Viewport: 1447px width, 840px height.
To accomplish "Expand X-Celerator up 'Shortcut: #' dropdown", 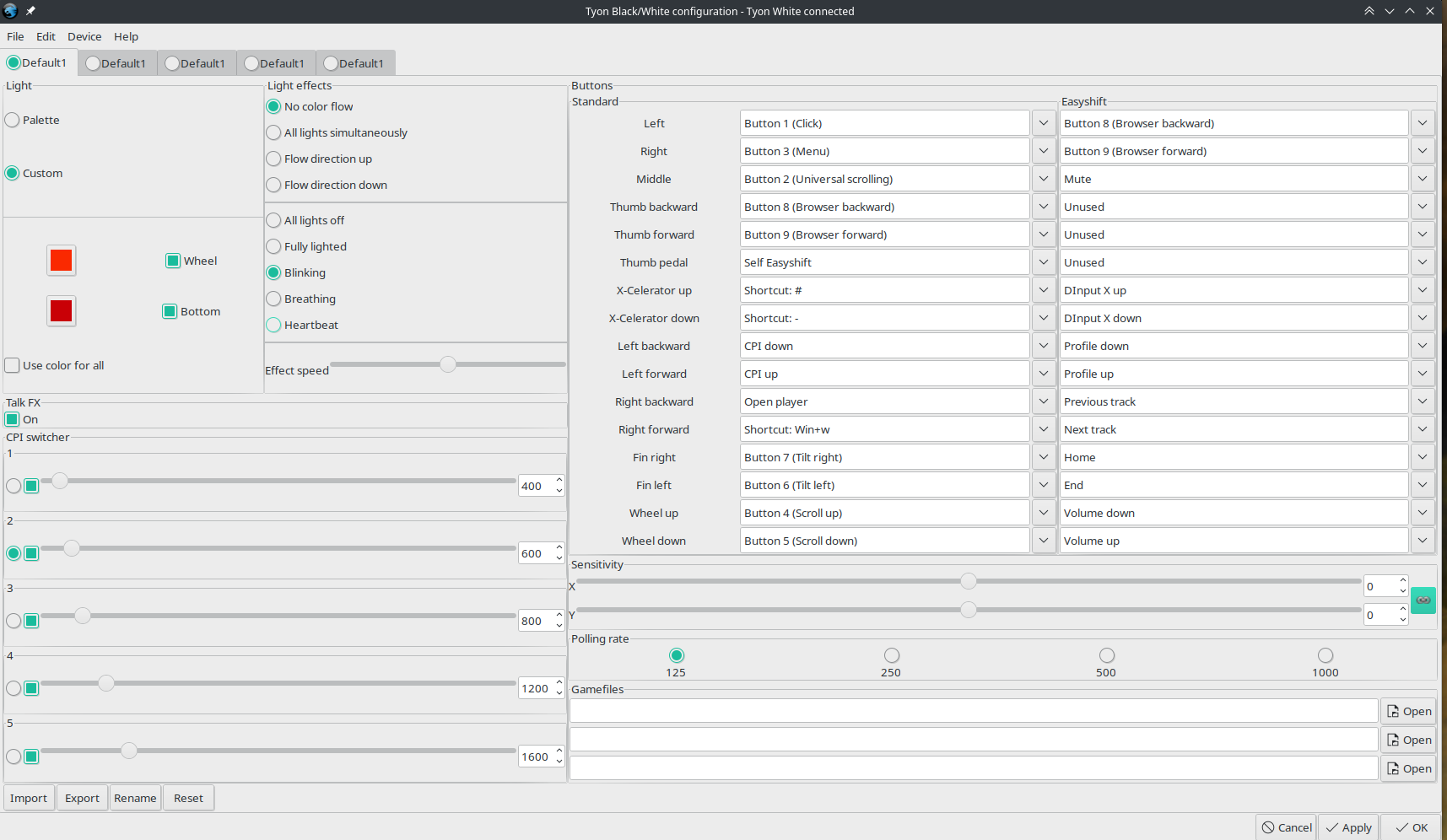I will (x=1044, y=290).
